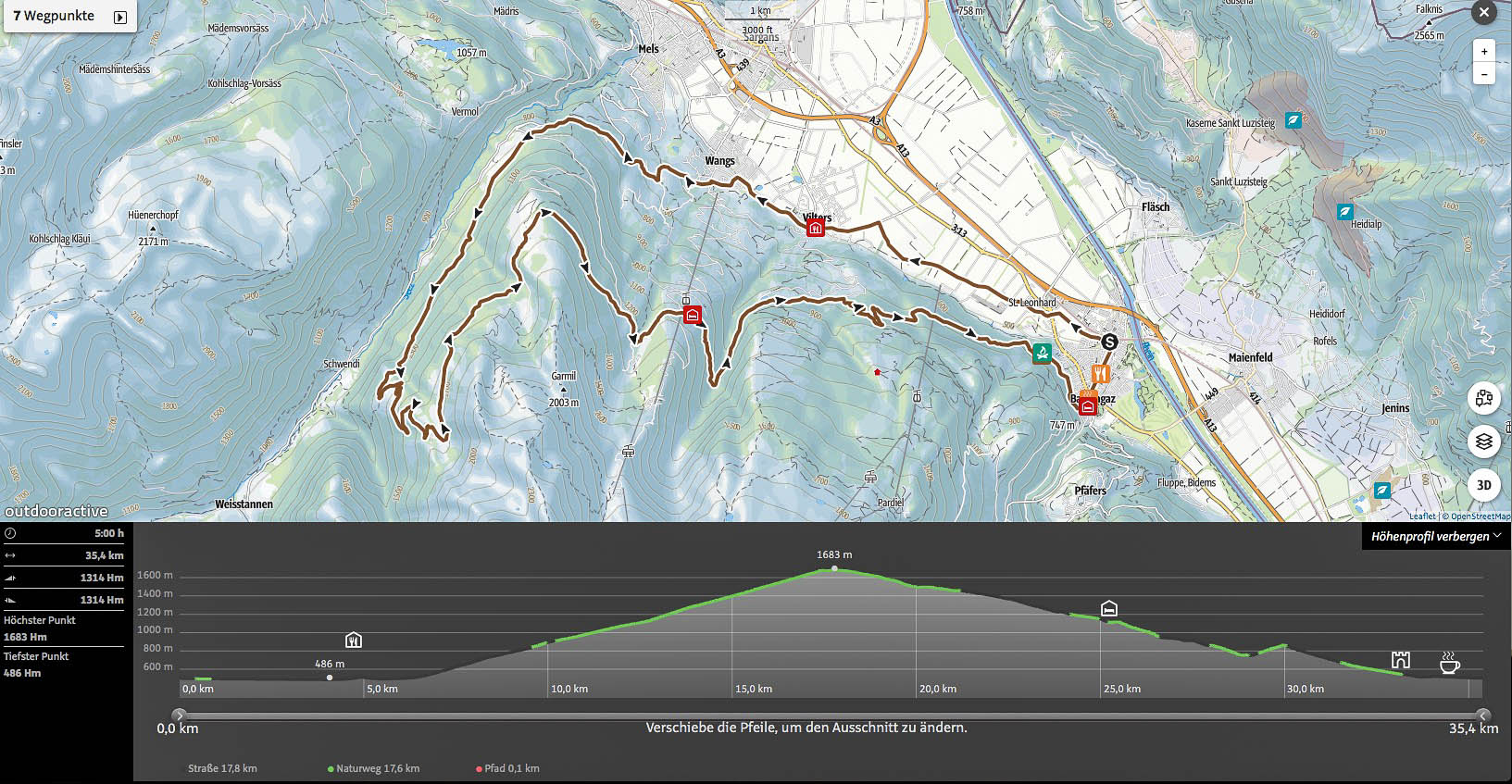1512x784 pixels.
Task: Click the black S start marker
Action: coord(1109,342)
